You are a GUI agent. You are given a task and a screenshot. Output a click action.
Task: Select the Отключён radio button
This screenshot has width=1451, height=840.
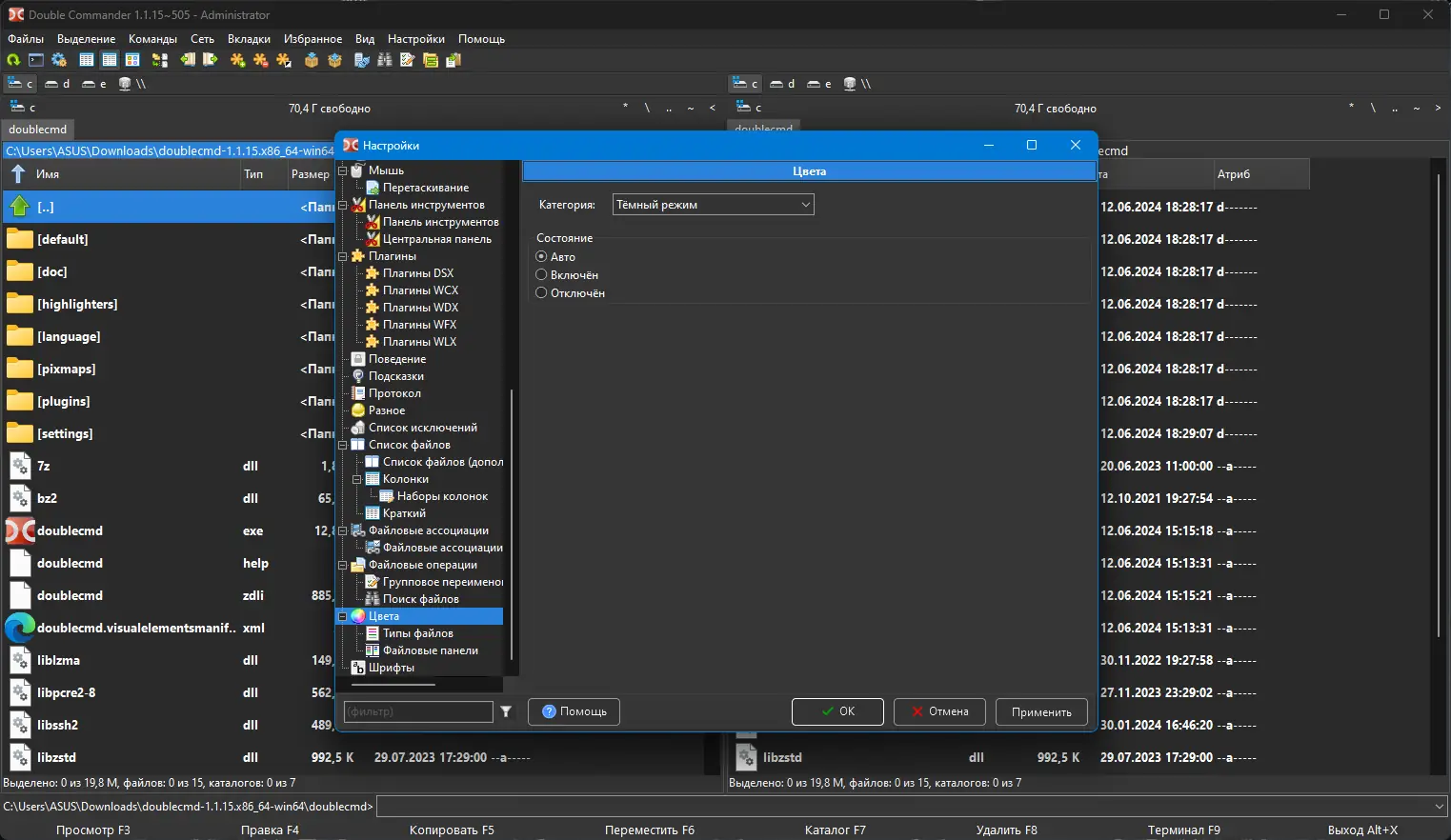pos(541,293)
